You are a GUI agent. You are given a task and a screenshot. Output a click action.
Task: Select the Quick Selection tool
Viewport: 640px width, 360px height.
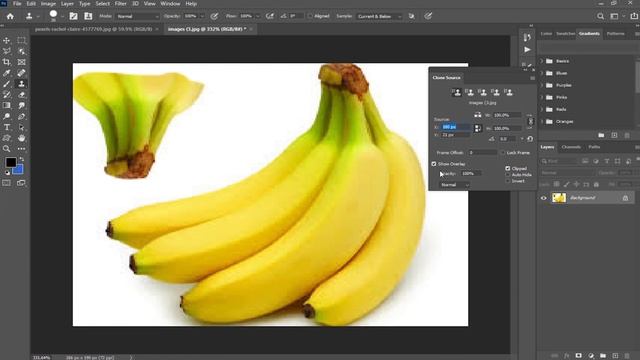click(21, 51)
